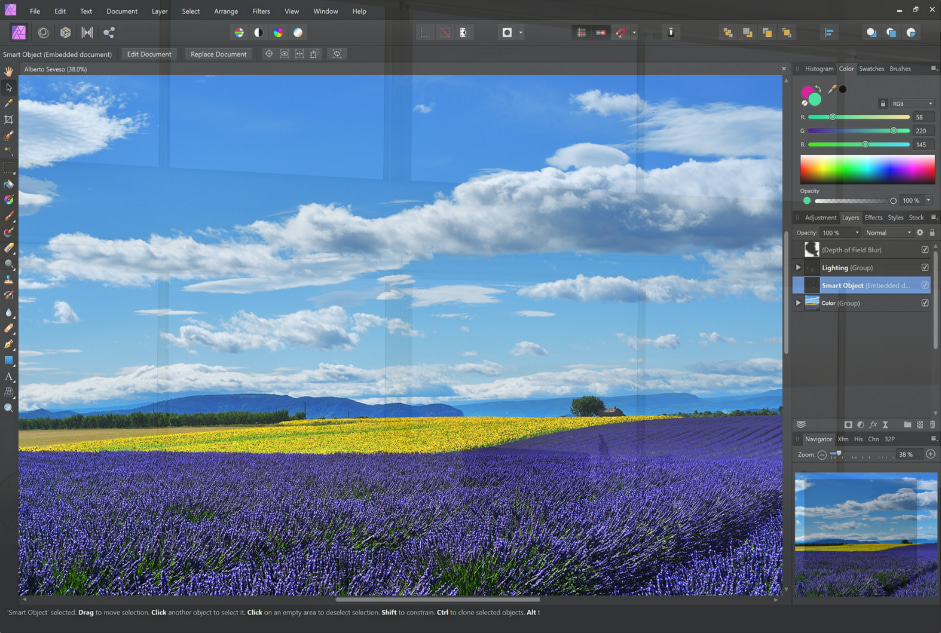Click the color picker eyedropper icon
The height and width of the screenshot is (633, 941).
tap(831, 89)
